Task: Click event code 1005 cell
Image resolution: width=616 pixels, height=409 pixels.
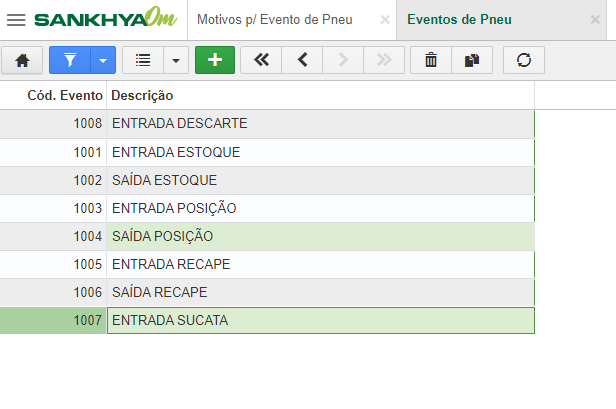Action: point(53,264)
